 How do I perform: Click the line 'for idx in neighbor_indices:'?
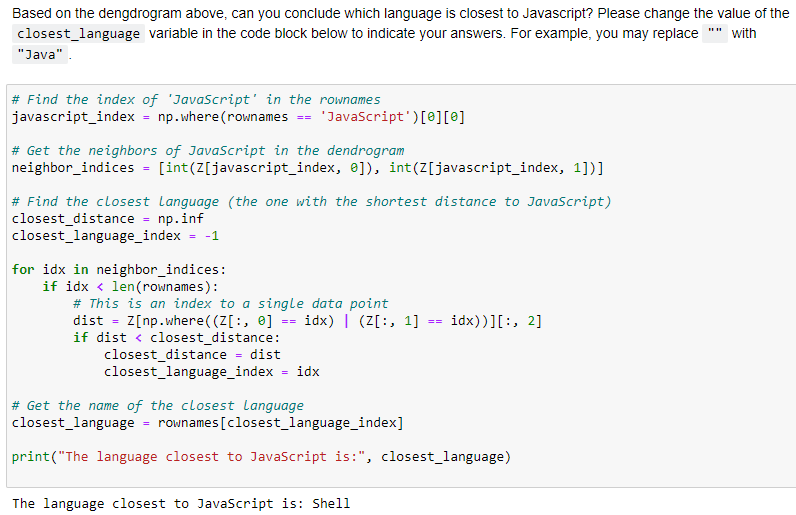pyautogui.click(x=119, y=270)
